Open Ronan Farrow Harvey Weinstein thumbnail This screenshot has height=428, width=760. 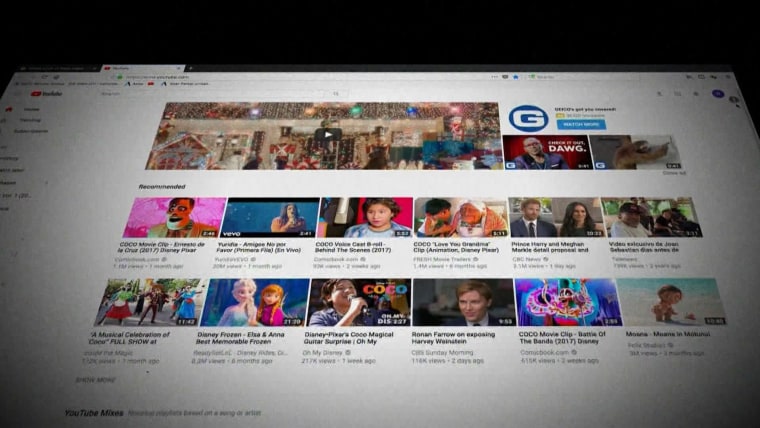464,302
